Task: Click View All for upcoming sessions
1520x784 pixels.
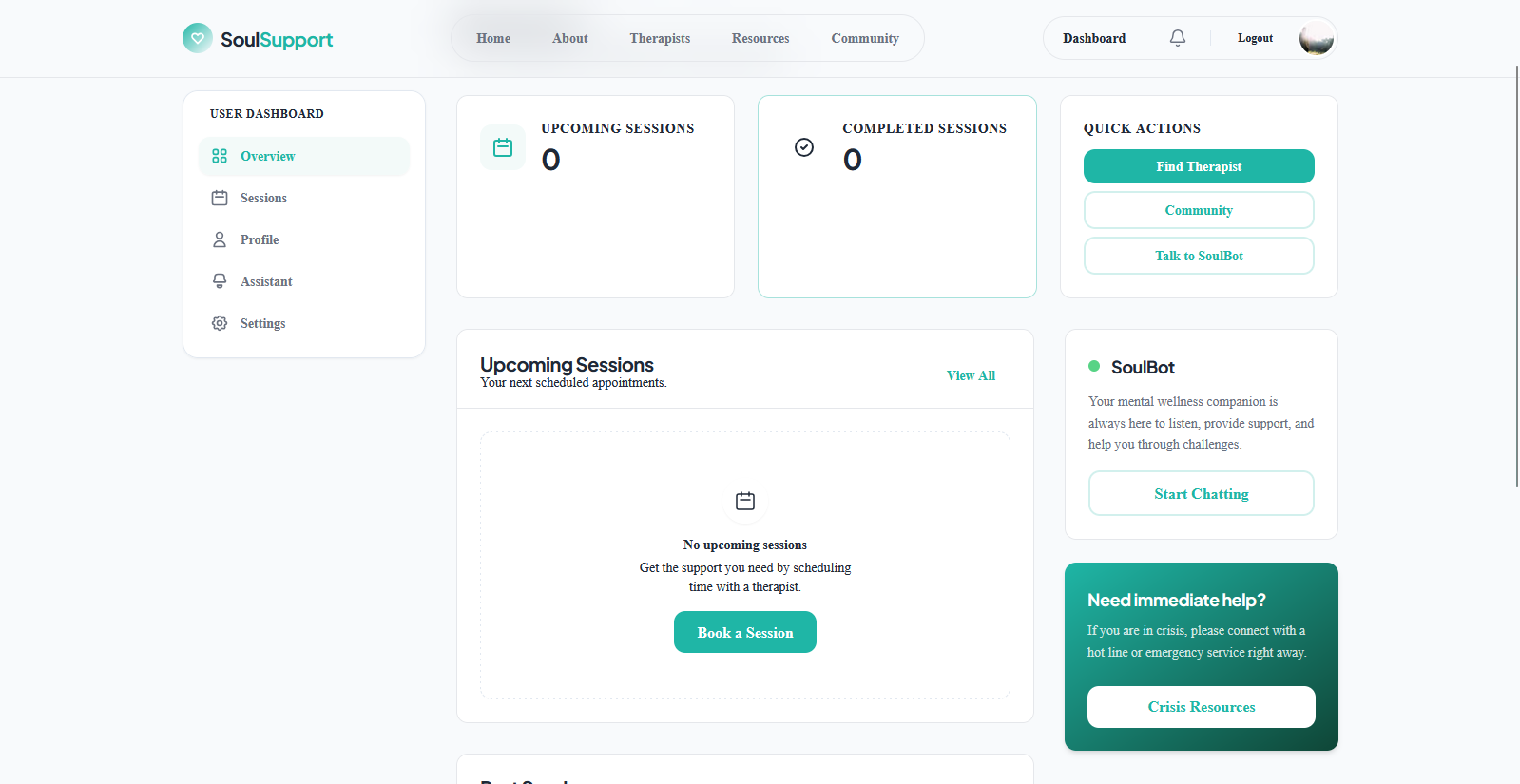Action: [971, 375]
